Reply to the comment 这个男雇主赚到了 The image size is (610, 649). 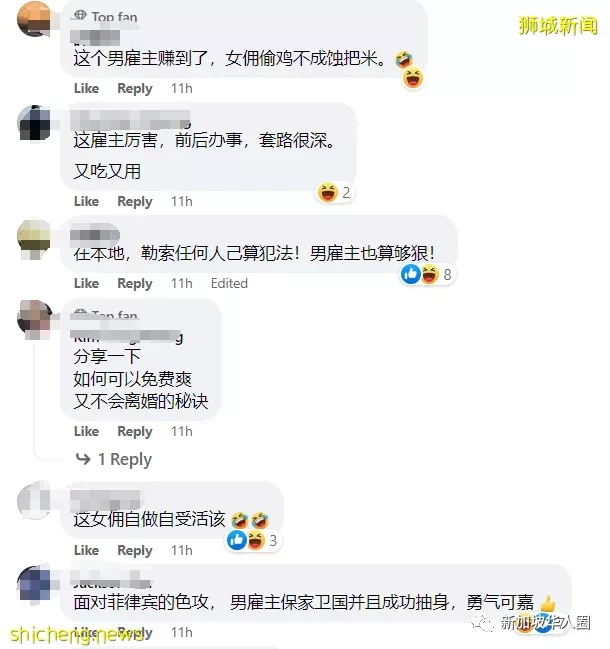pos(135,89)
